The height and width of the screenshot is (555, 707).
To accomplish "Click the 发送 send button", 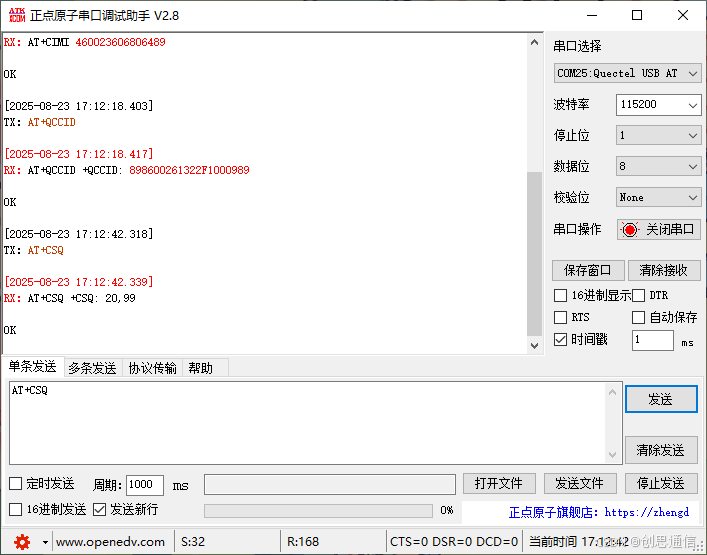I will (x=661, y=399).
